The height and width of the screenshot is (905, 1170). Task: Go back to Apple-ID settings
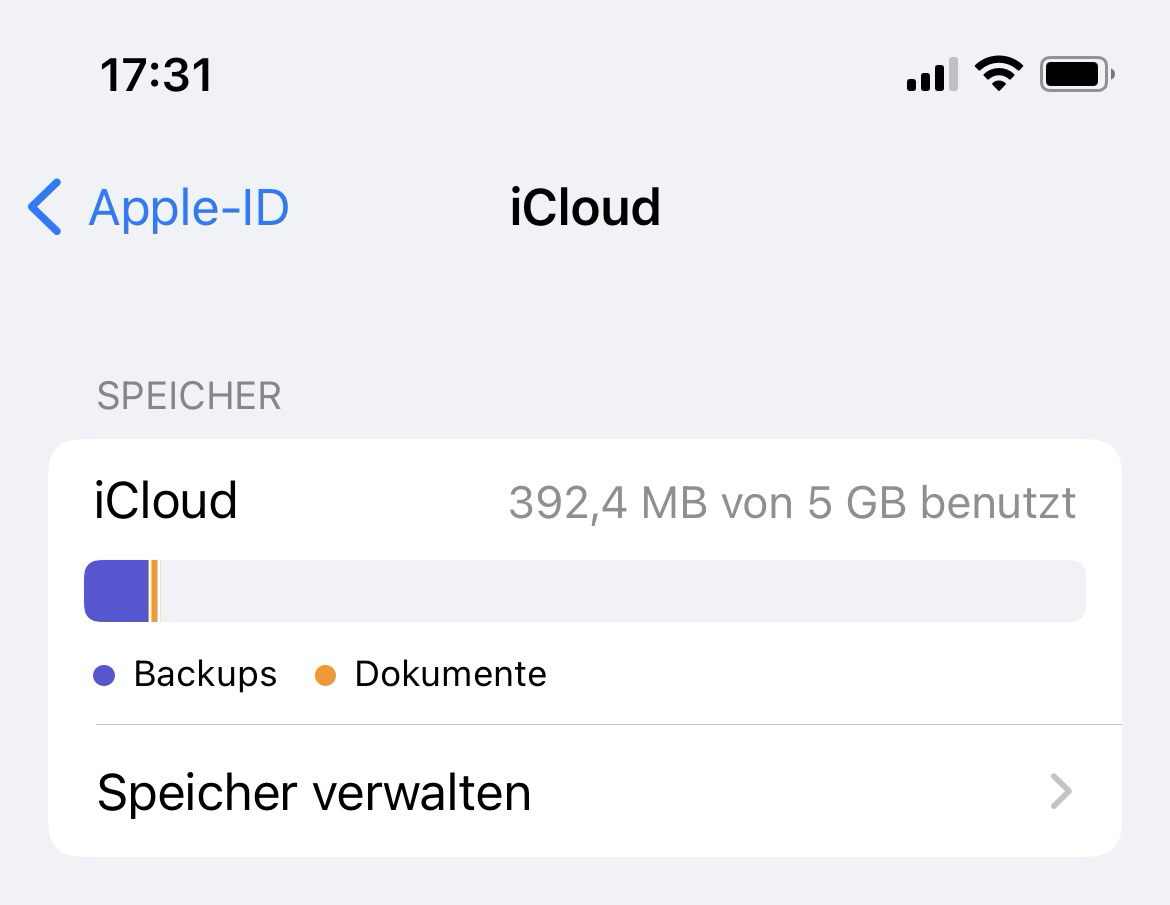coord(158,207)
